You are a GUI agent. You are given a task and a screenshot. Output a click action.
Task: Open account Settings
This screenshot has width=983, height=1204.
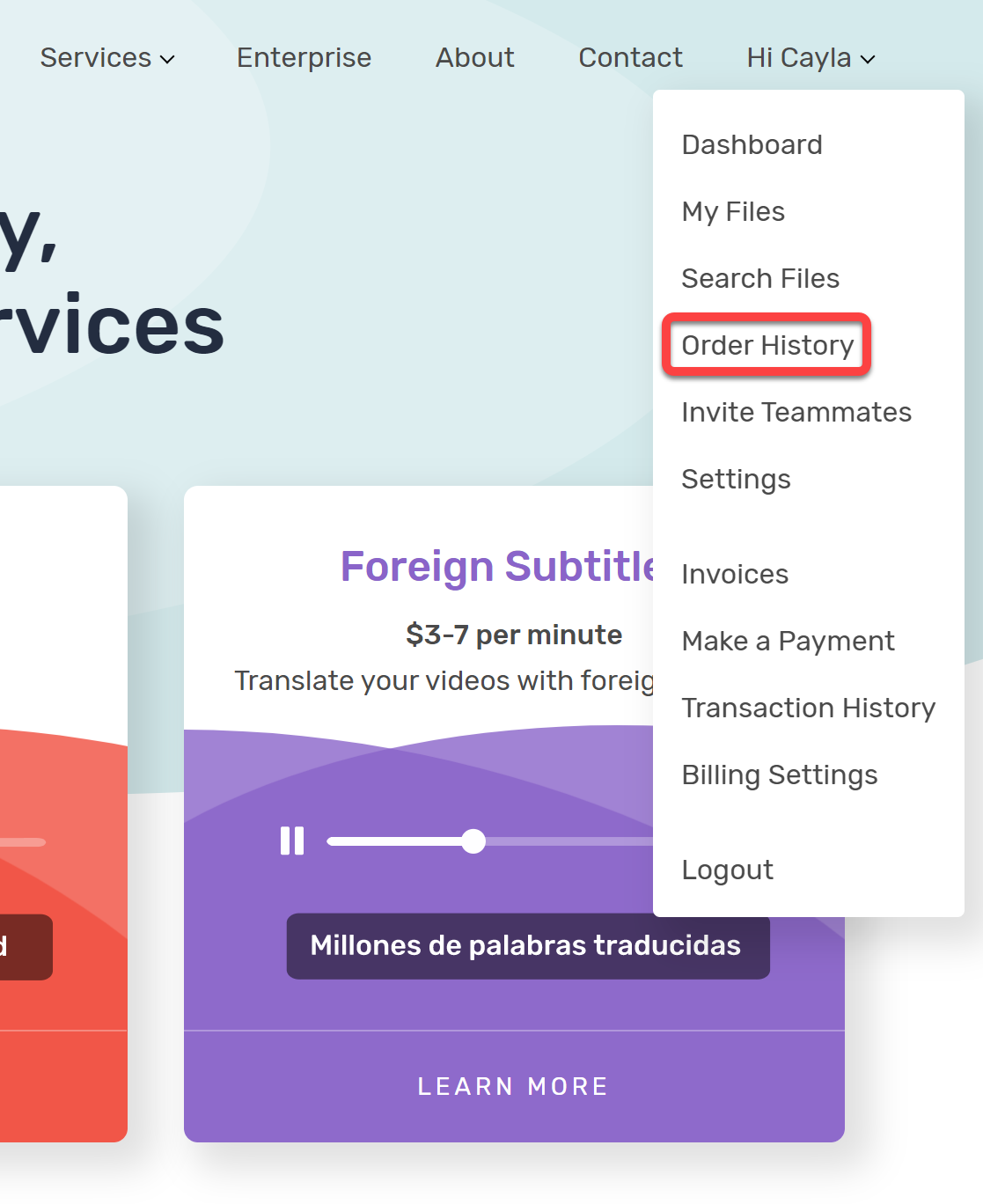tap(736, 479)
